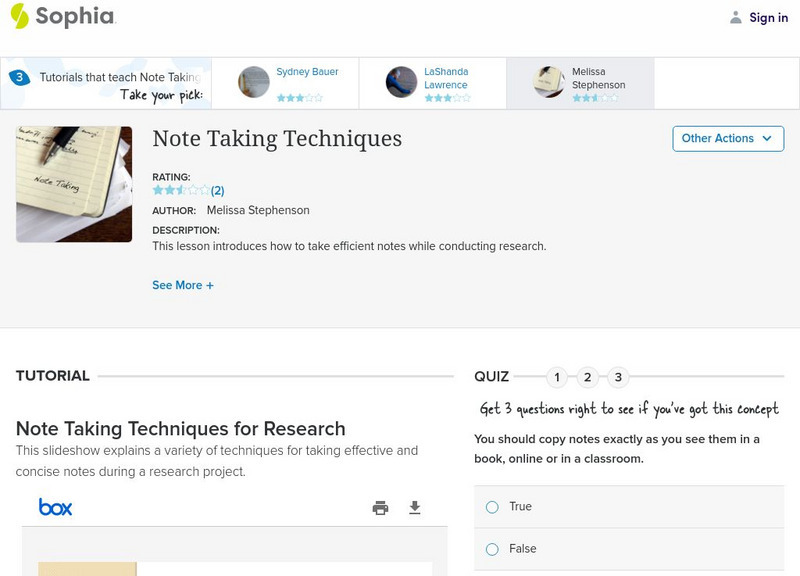The height and width of the screenshot is (576, 800).
Task: Click Melissa Stephenson's avatar image
Action: coord(549,82)
